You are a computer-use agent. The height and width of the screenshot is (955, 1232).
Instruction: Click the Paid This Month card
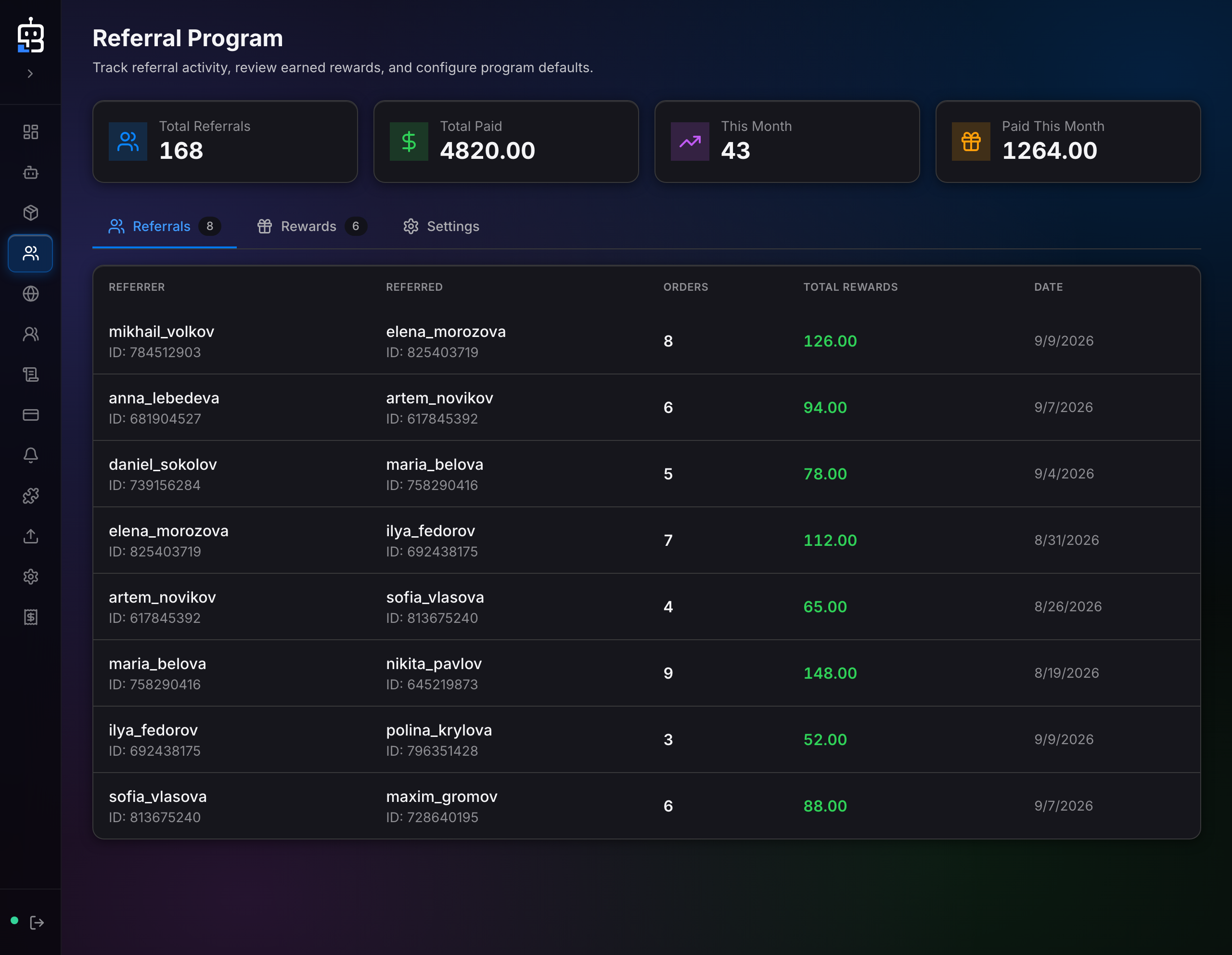pyautogui.click(x=1068, y=142)
